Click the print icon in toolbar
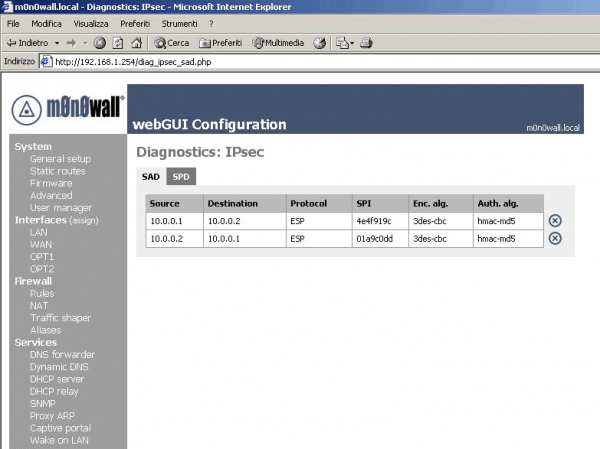The image size is (600, 449). 366,43
